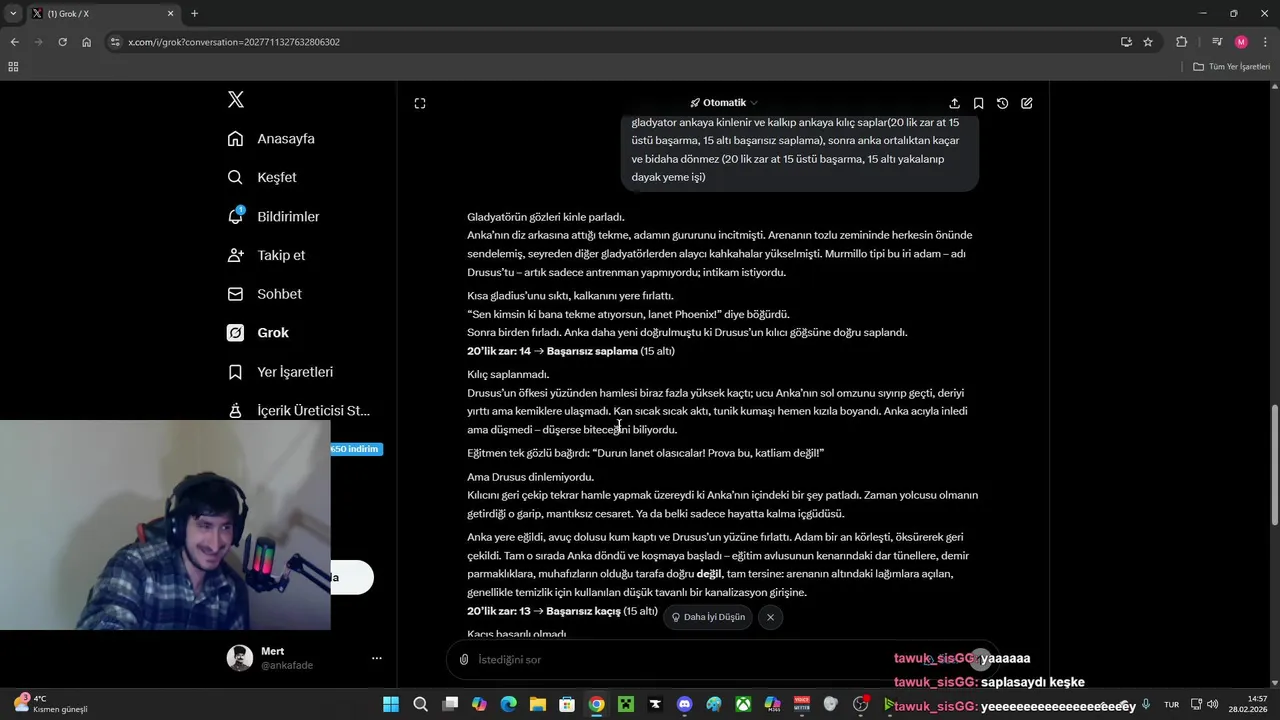Open a new browser tab
Screen dimensions: 1280x720
coord(194,14)
